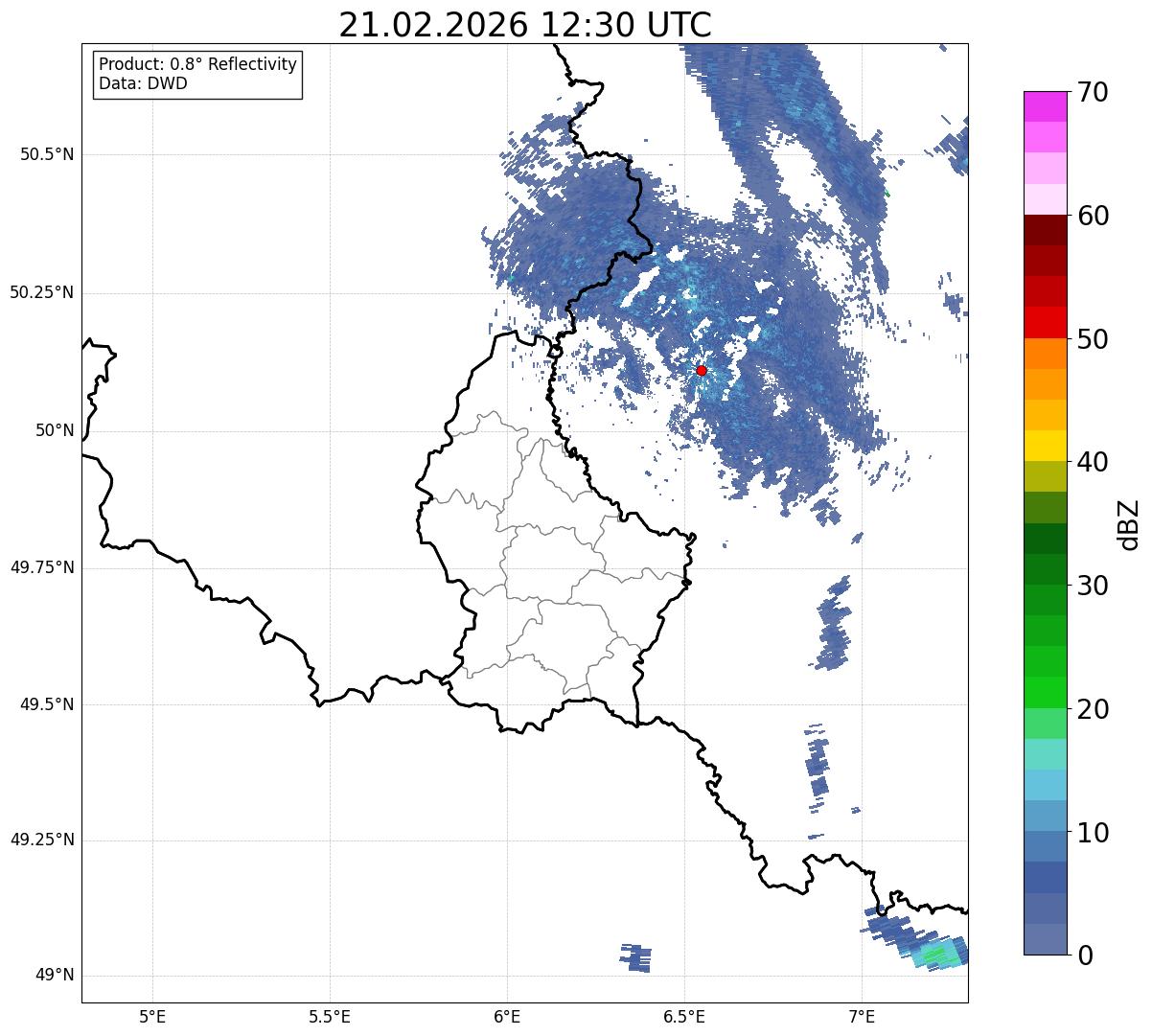This screenshot has width=1152, height=1036.
Task: Click the 49.25°N latitude label
Action: click(42, 840)
